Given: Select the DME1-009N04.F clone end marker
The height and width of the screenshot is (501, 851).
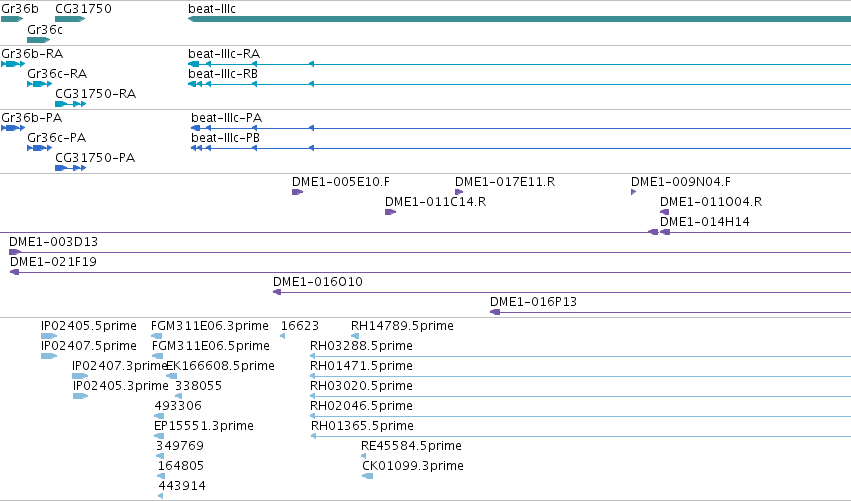Looking at the screenshot, I should [633, 192].
